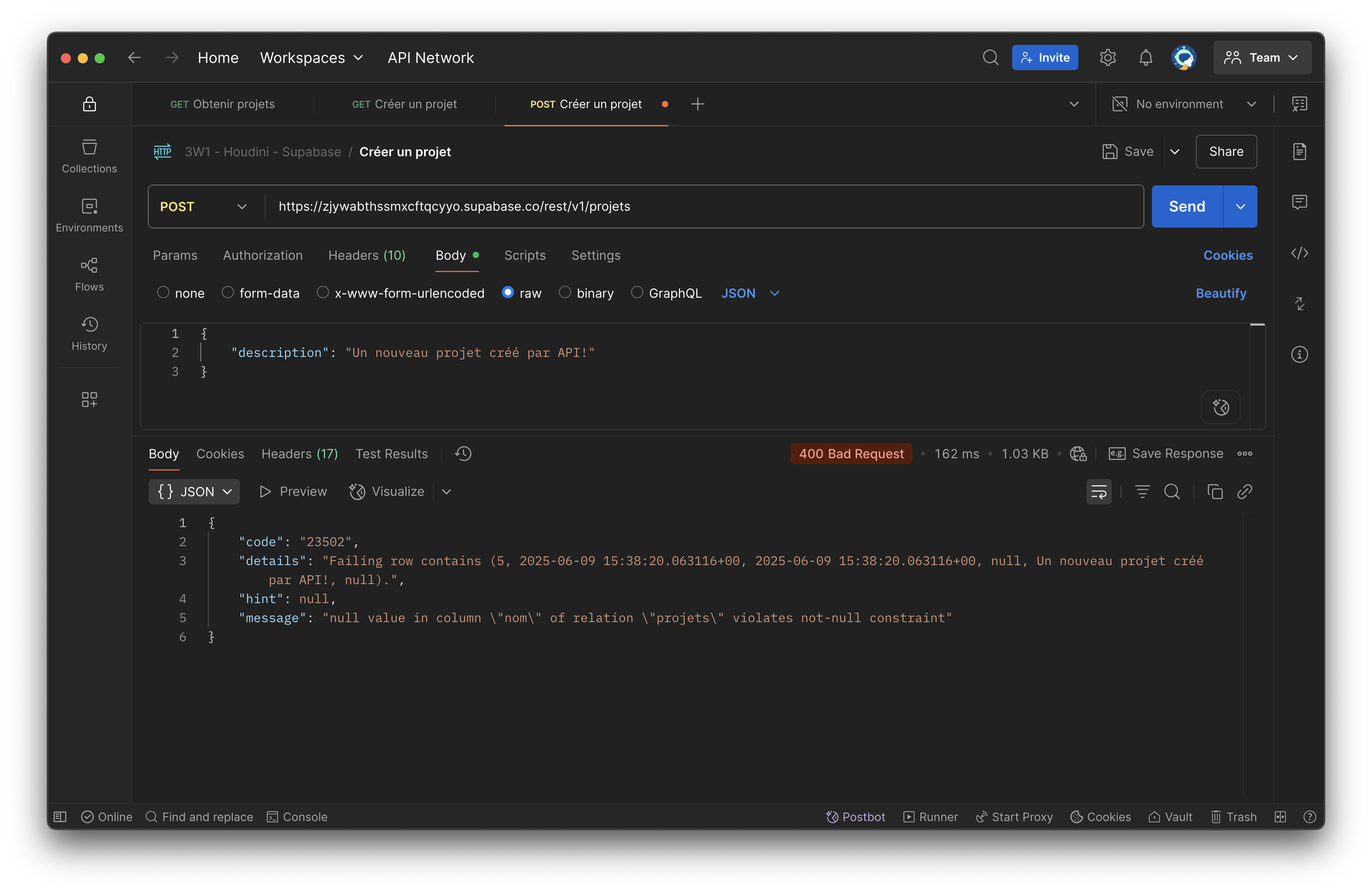Switch to the Headers (10) tab
The image size is (1372, 892).
(x=367, y=255)
